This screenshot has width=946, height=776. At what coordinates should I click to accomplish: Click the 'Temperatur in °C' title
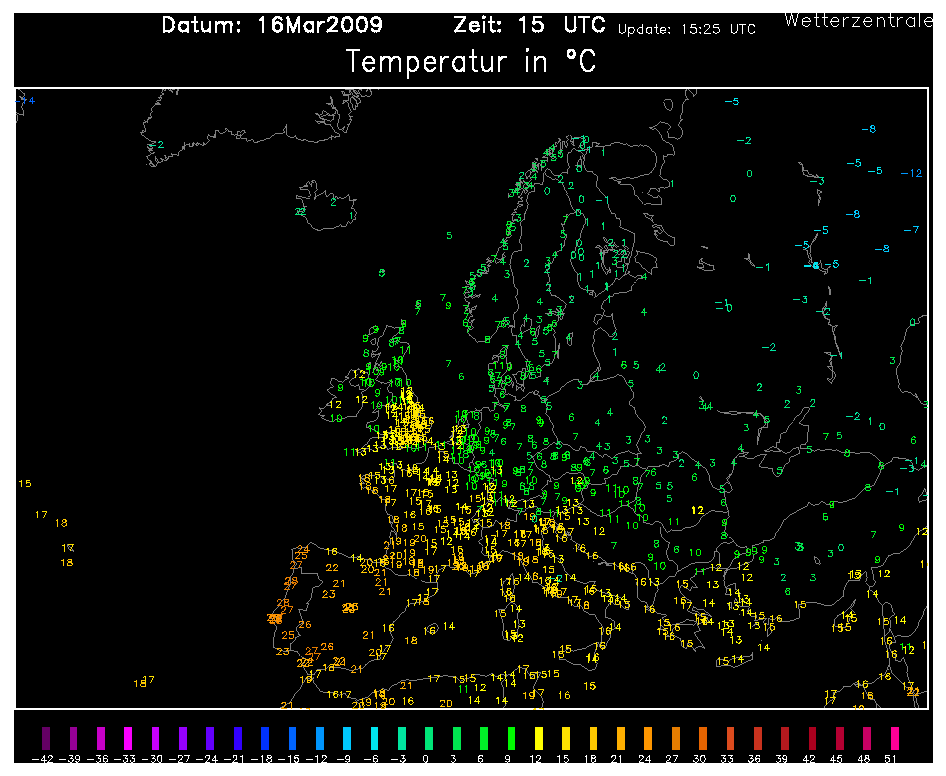471,62
